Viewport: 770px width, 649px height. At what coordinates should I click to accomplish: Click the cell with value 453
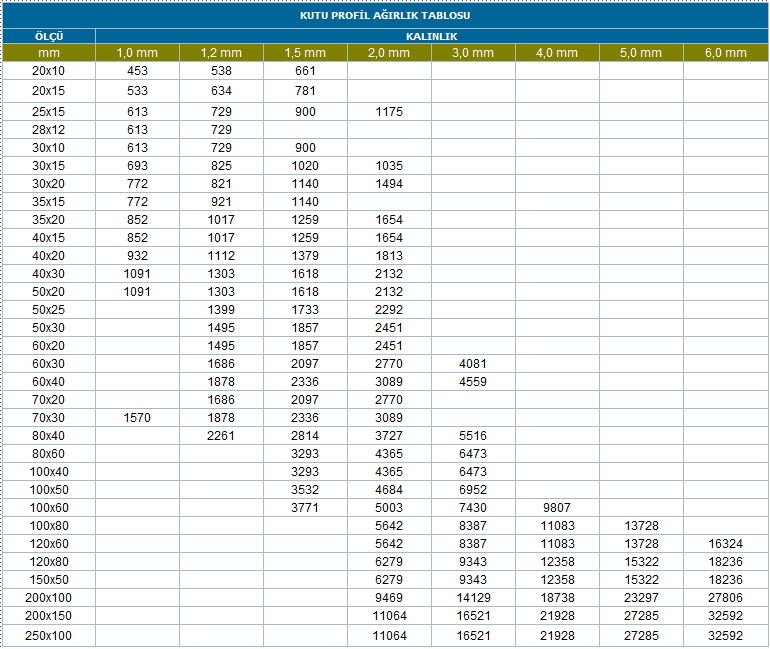point(137,71)
